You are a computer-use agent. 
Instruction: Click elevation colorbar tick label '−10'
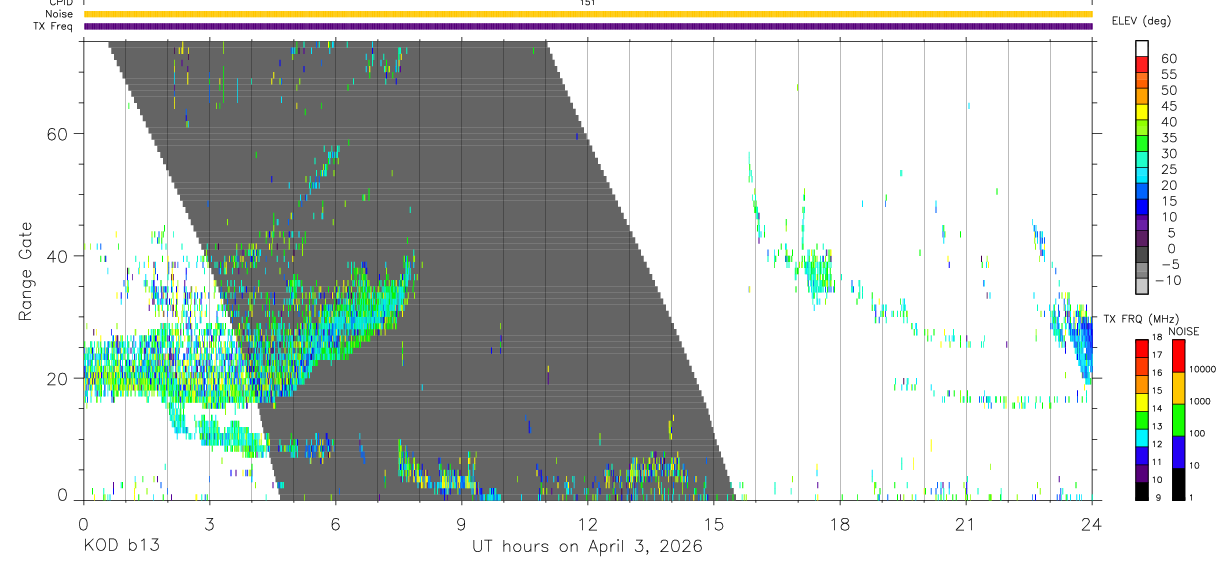[x=1166, y=280]
